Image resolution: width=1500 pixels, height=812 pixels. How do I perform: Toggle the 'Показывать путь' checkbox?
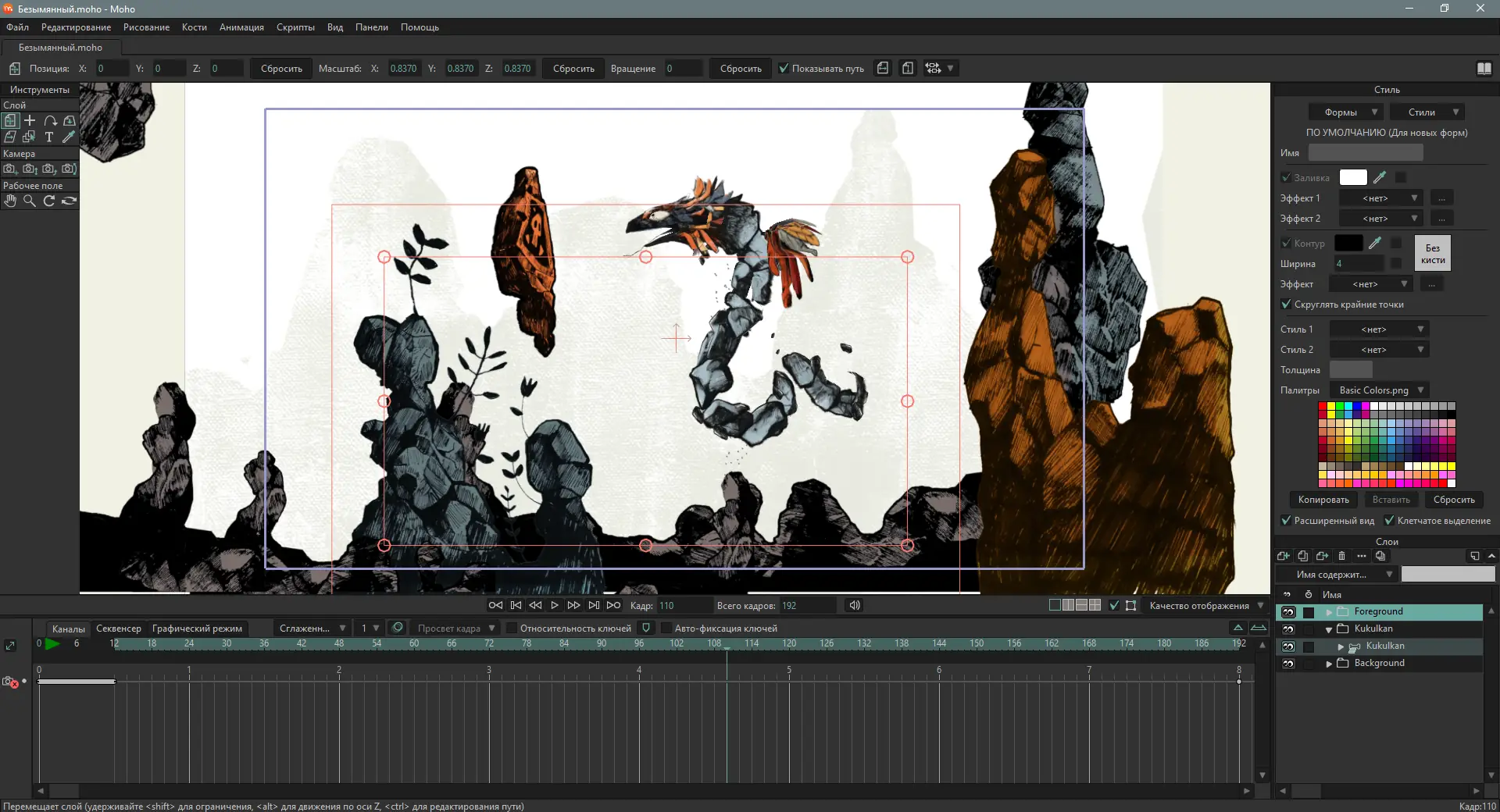[784, 69]
